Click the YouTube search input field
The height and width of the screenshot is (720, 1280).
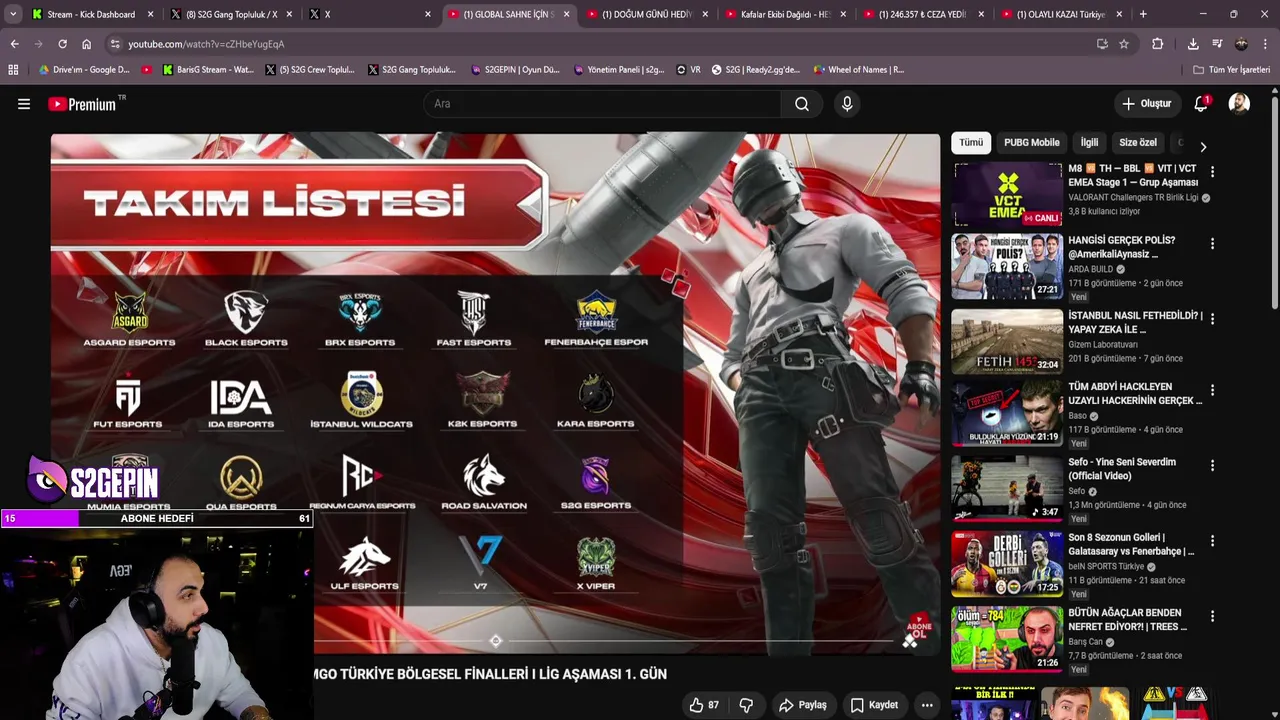click(x=602, y=104)
